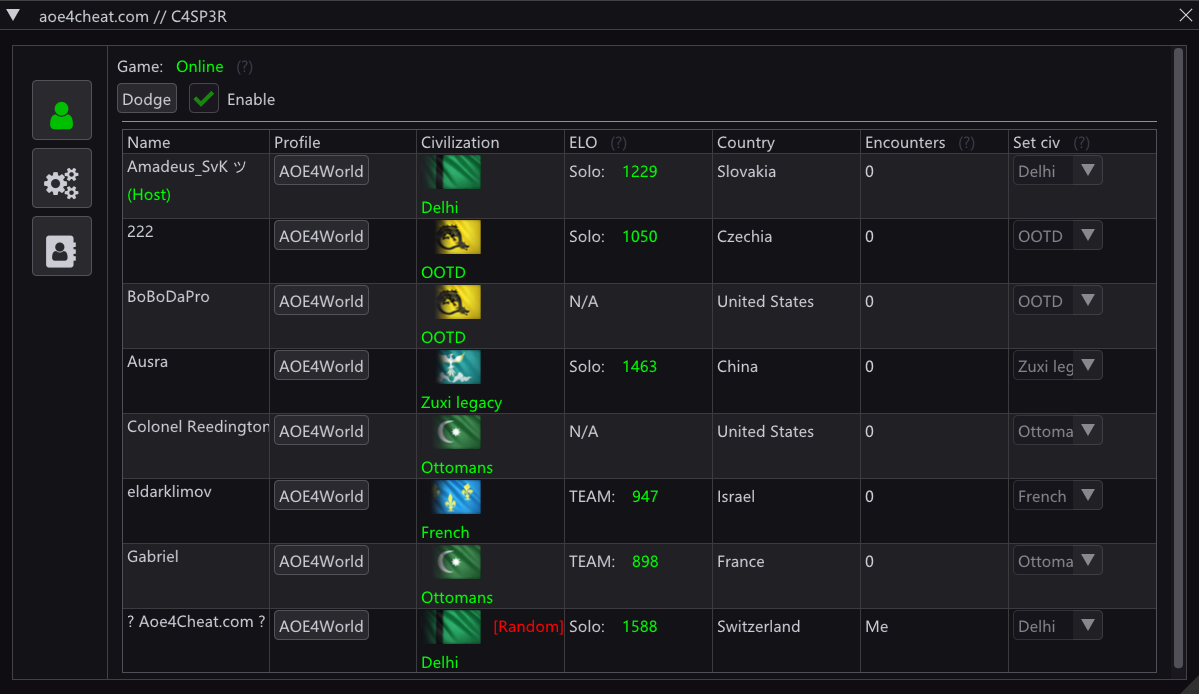Image resolution: width=1199 pixels, height=694 pixels.
Task: Open the contact book tab in sidebar
Action: (62, 246)
